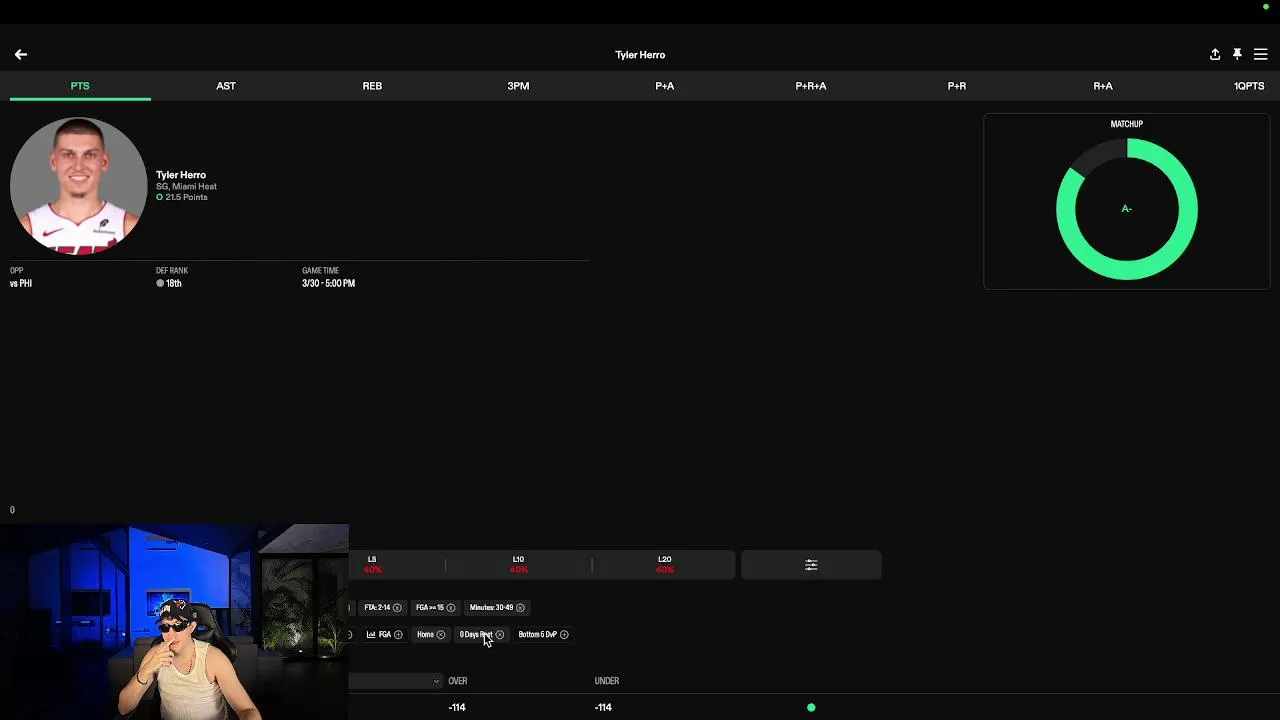Go back using the left arrow icon
1280x720 pixels.
pos(21,55)
